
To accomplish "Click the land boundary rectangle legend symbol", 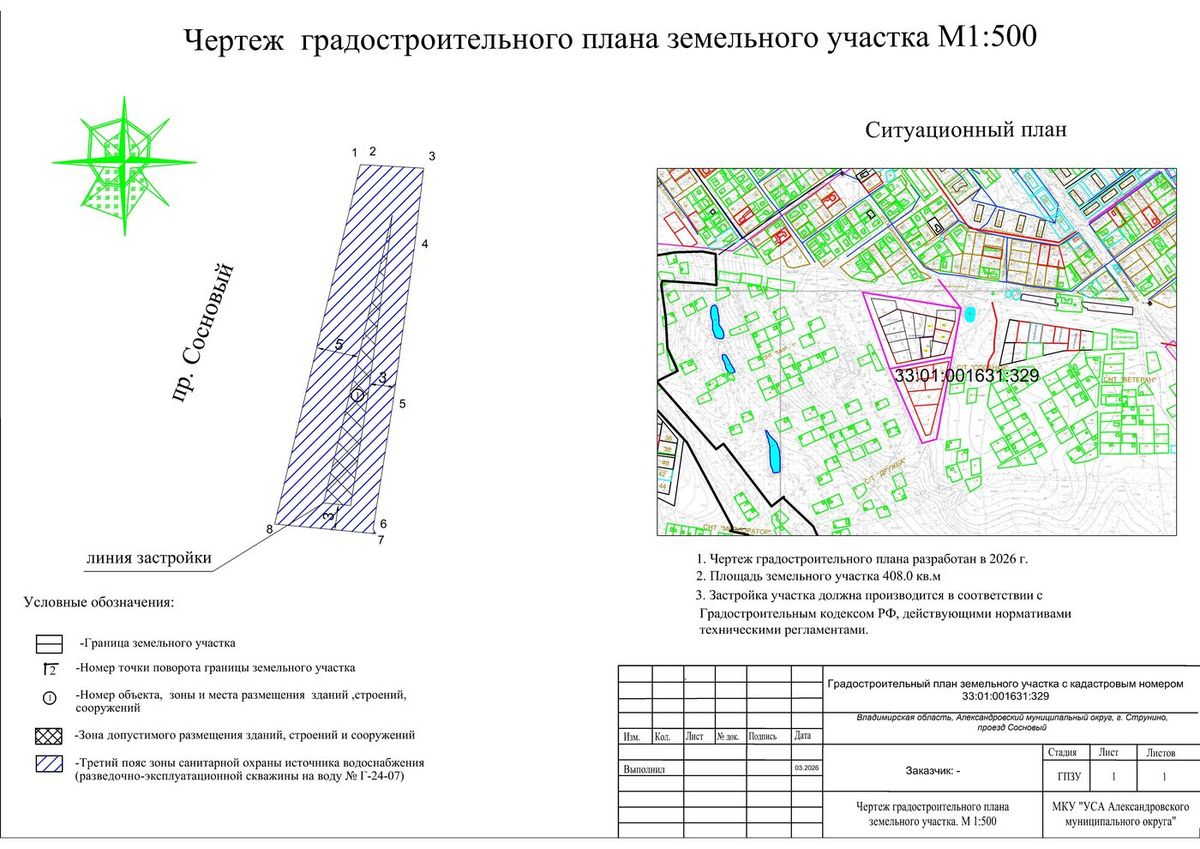I will pyautogui.click(x=51, y=643).
